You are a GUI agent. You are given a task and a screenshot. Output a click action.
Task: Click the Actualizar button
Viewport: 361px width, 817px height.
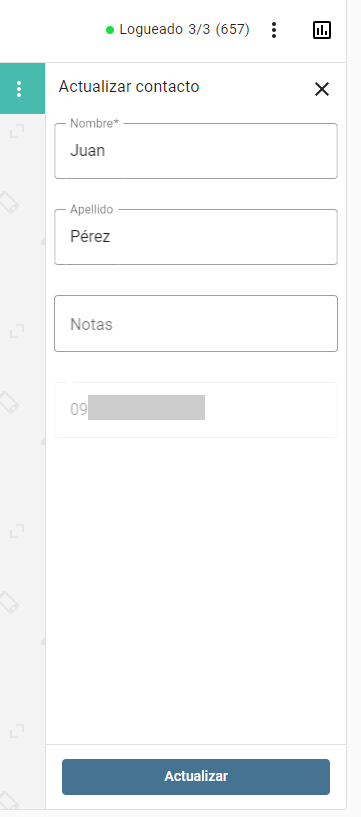[196, 777]
